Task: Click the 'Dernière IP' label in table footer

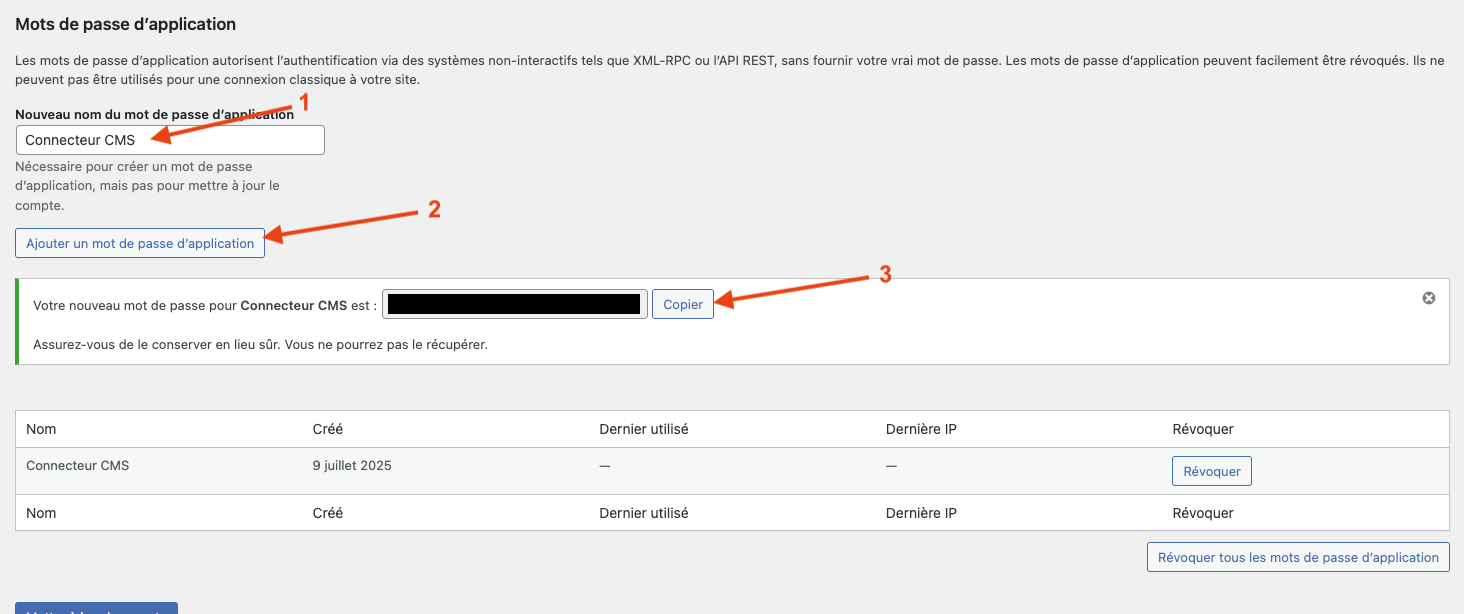Action: click(921, 513)
